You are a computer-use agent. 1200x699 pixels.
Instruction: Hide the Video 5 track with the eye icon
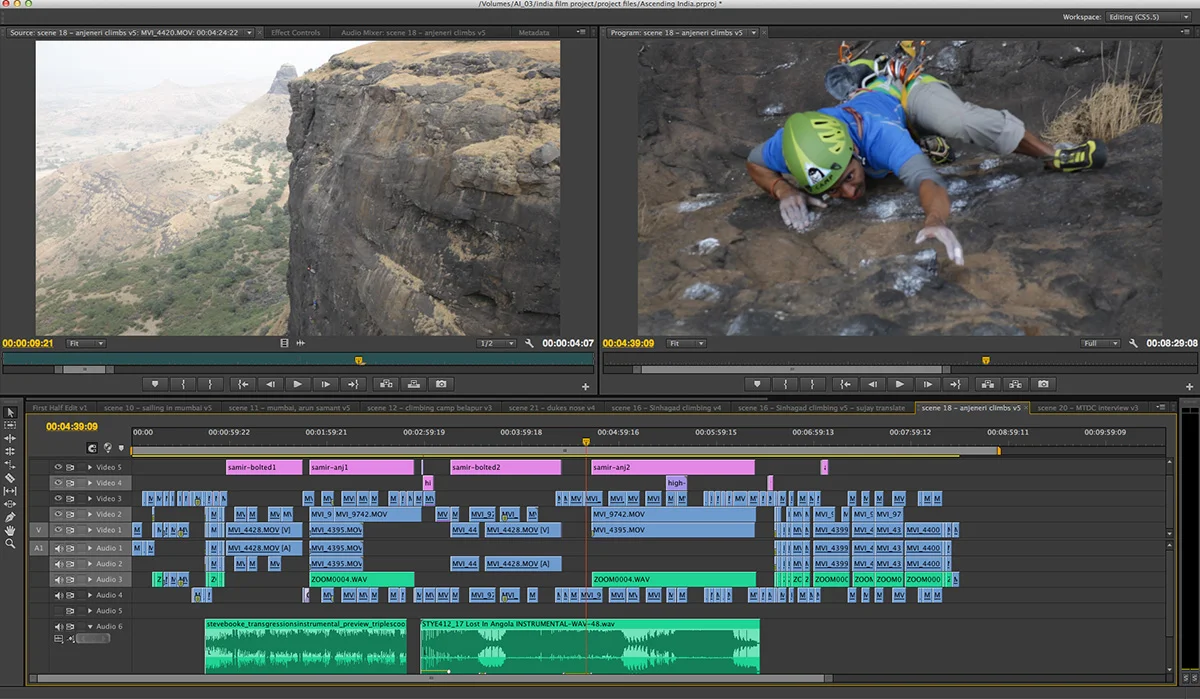pos(58,467)
